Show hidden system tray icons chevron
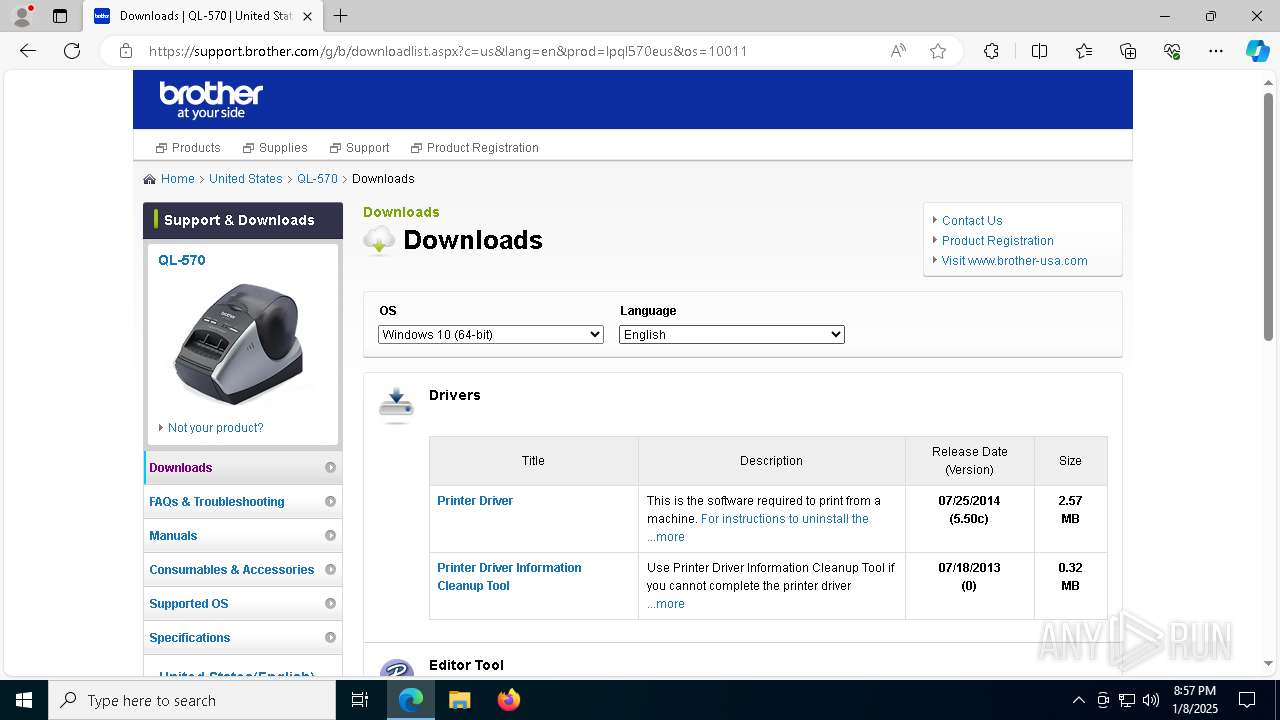 [1078, 700]
